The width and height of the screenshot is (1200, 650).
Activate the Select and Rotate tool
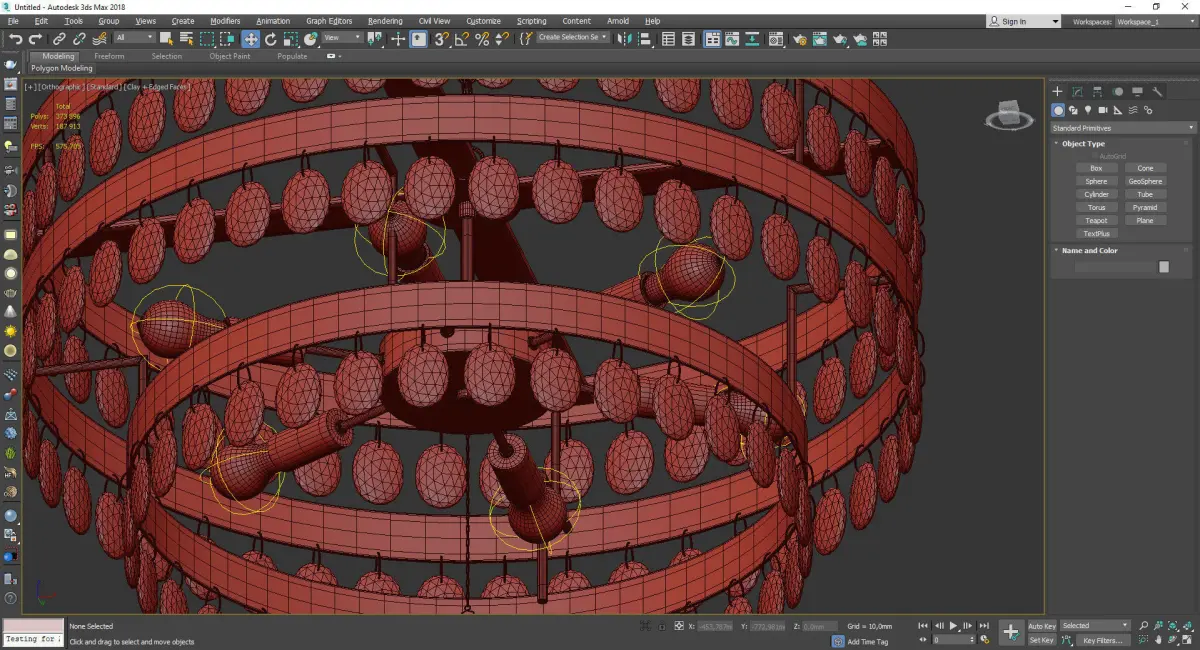coord(270,39)
